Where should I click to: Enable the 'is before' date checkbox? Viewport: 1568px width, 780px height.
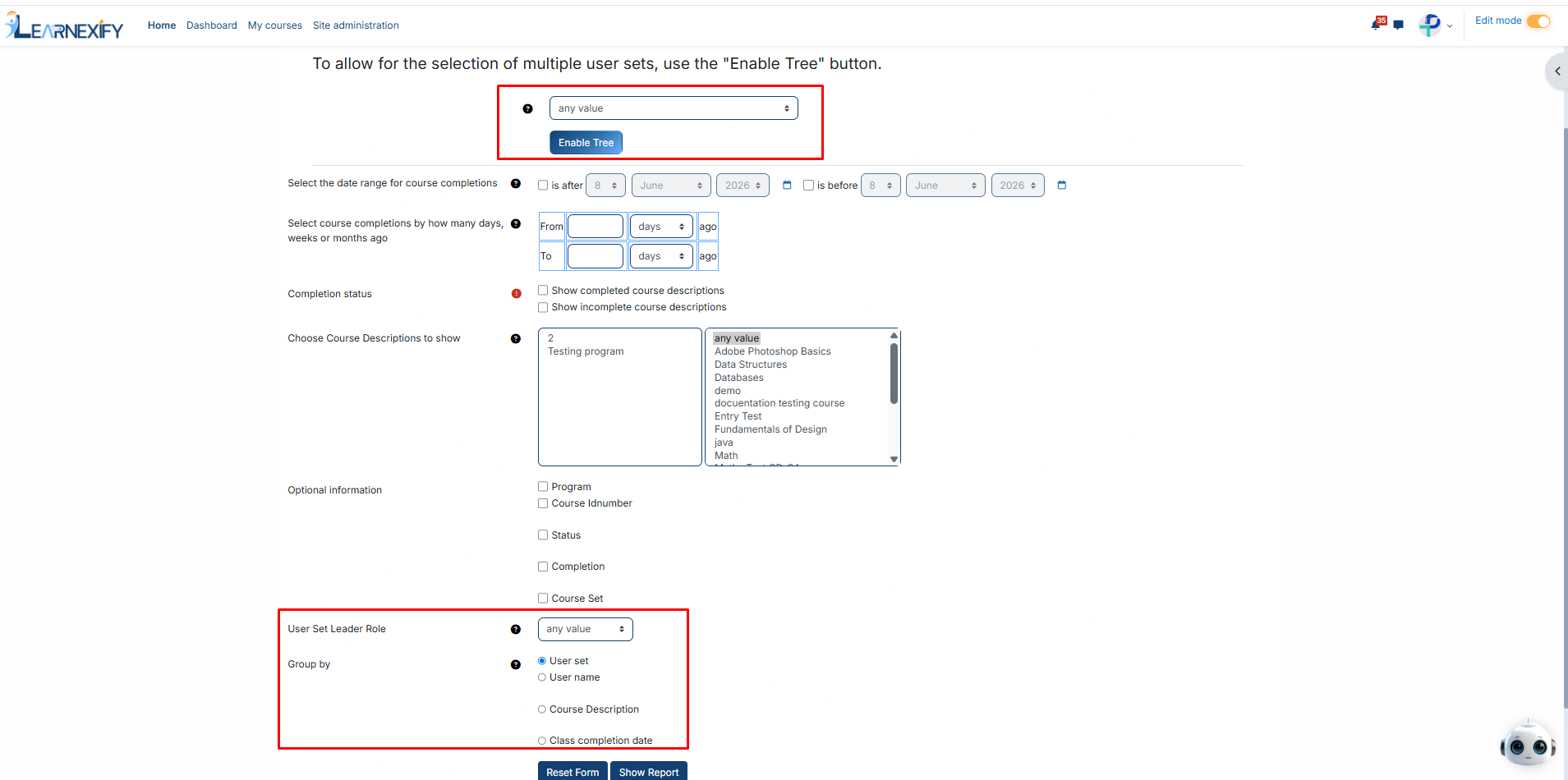coord(808,186)
